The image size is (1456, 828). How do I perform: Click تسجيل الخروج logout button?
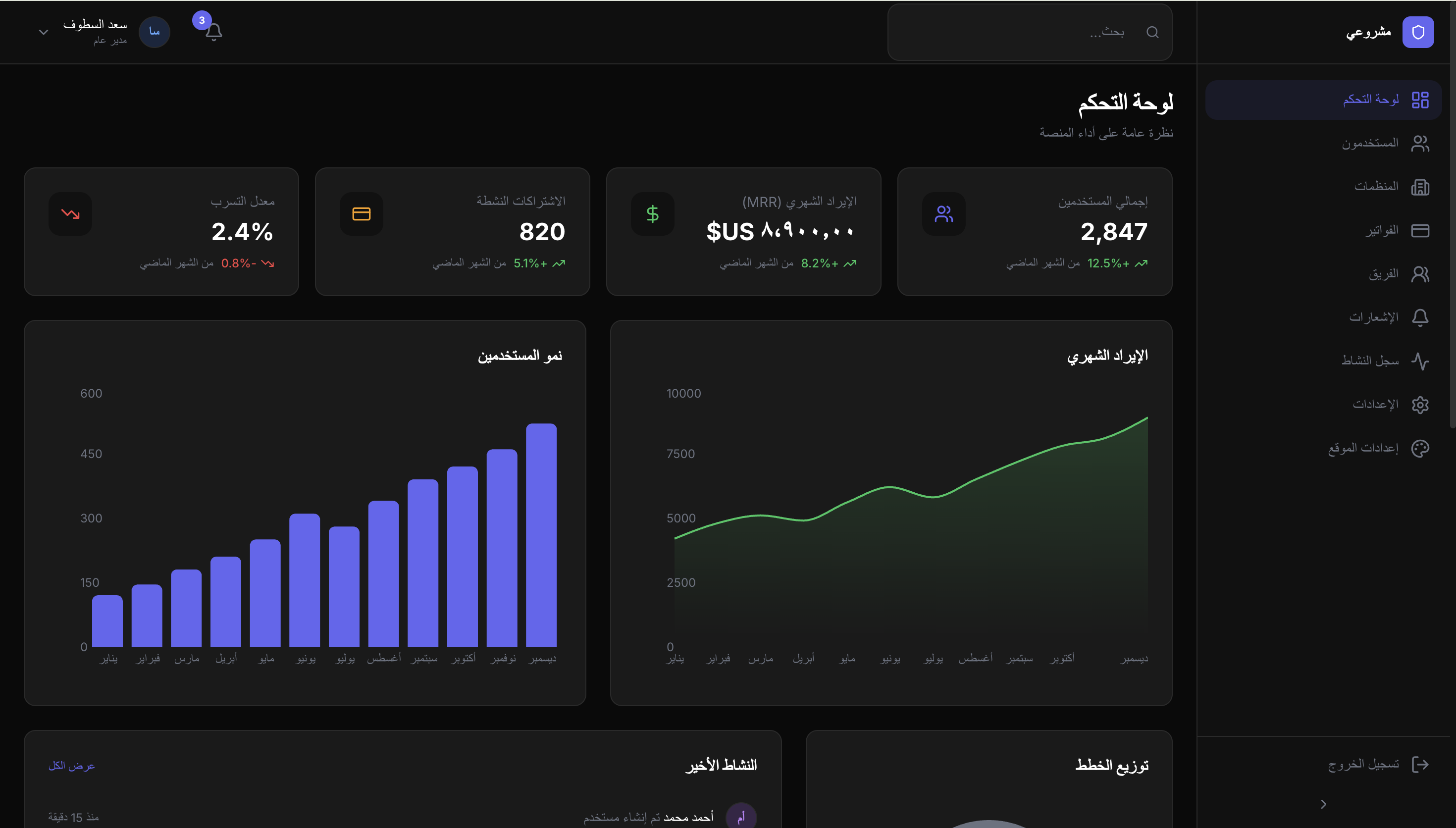tap(1363, 764)
